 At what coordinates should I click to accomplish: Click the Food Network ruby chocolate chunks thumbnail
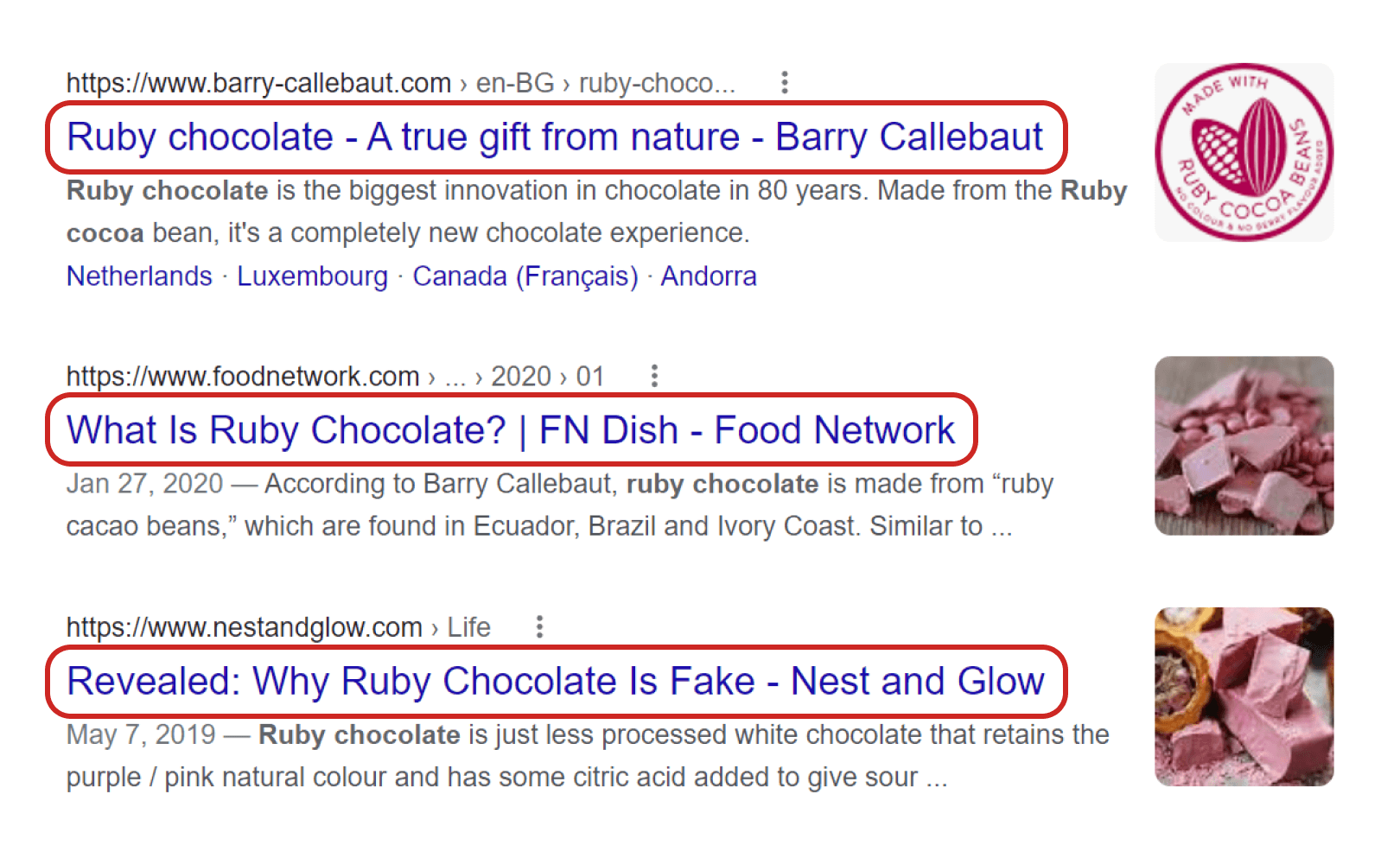pos(1244,446)
